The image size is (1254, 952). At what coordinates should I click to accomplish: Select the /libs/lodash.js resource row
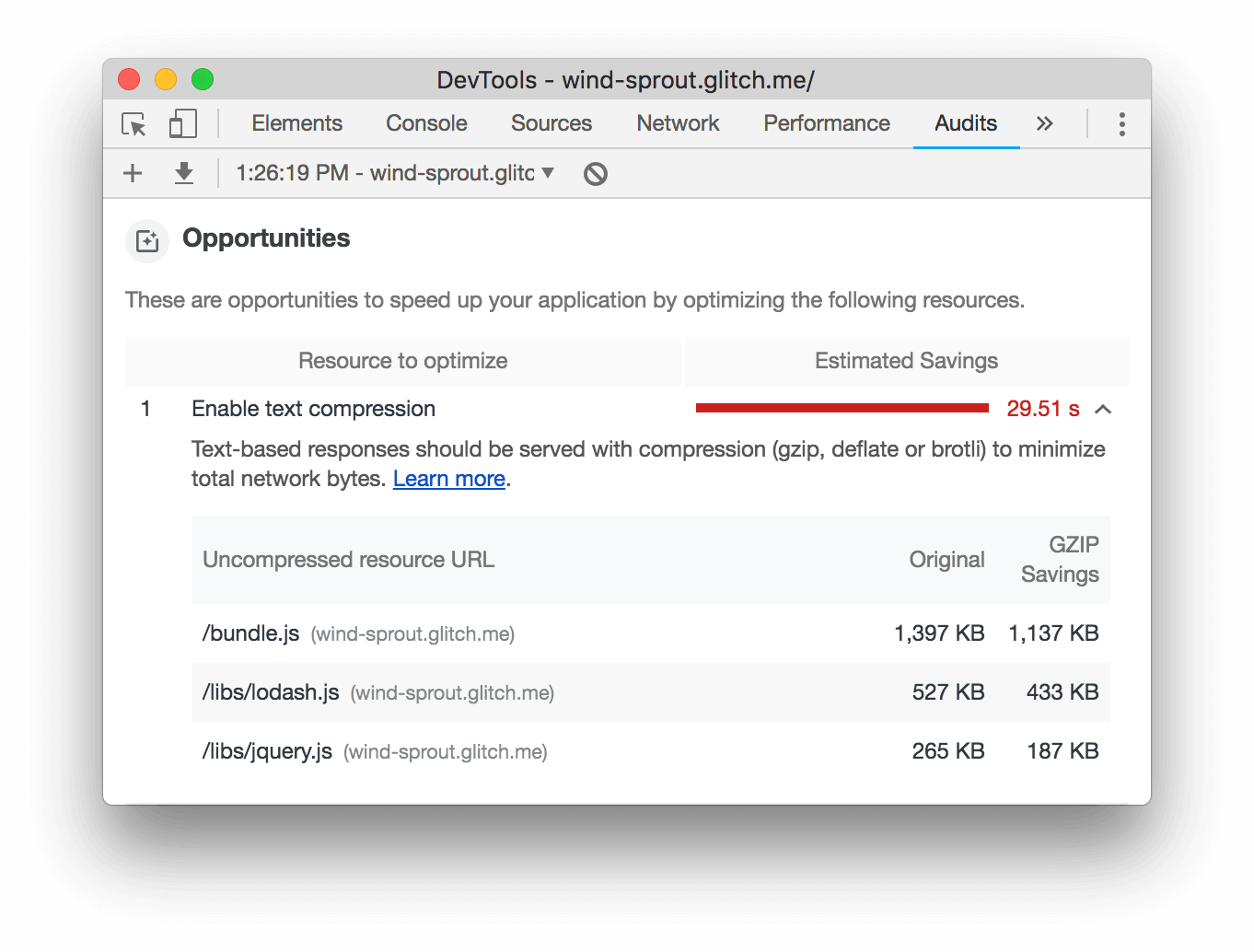pos(271,691)
